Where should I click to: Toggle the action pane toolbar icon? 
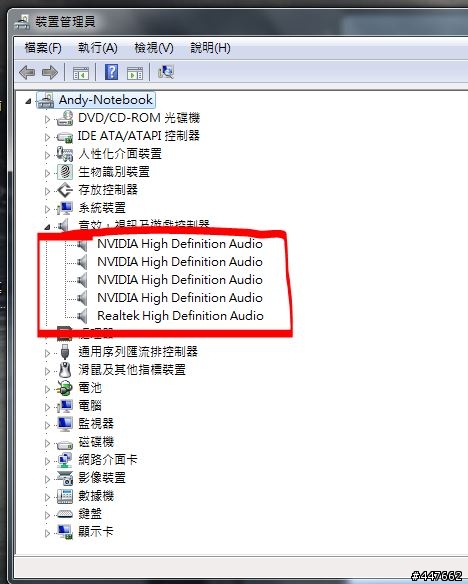135,73
